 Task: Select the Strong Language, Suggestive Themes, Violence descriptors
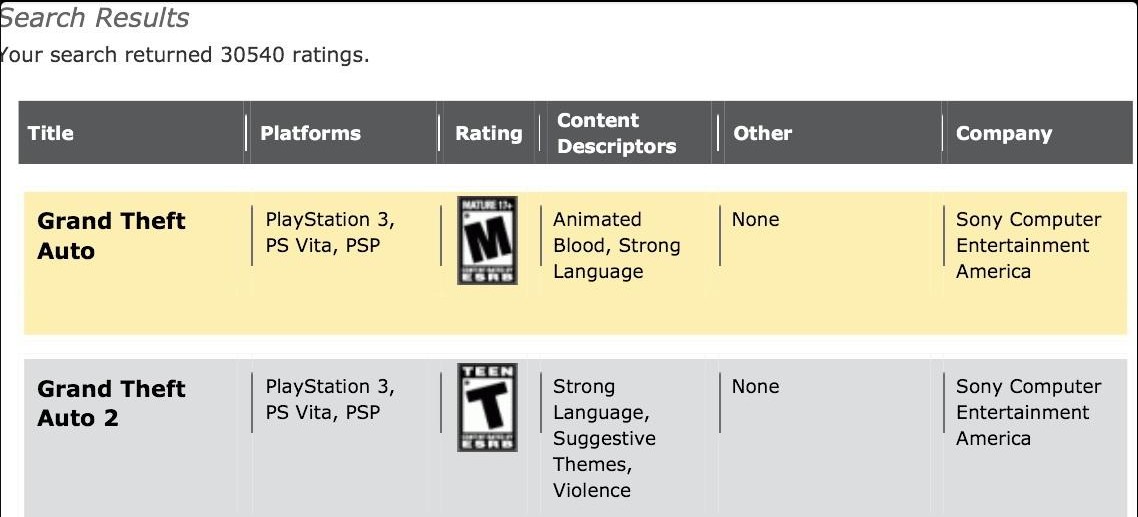pos(603,438)
